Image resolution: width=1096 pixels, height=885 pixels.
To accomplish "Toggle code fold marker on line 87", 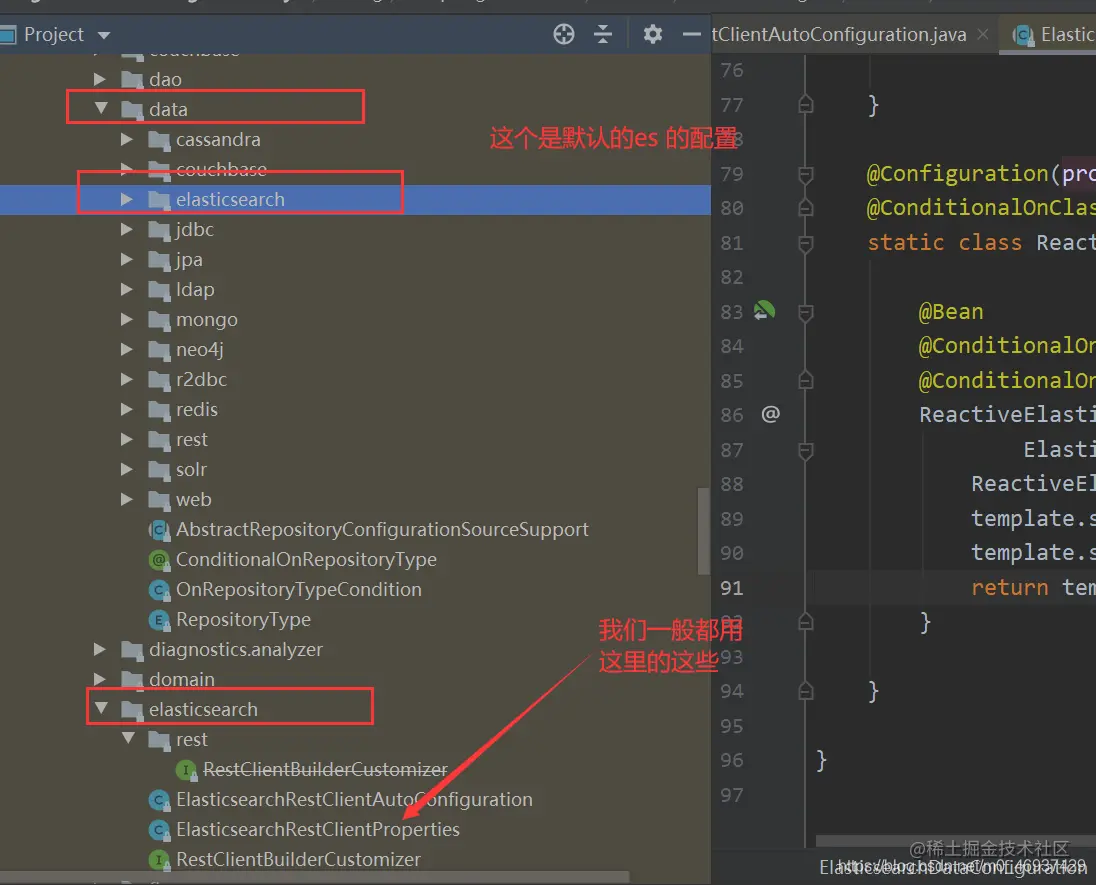I will tap(805, 451).
